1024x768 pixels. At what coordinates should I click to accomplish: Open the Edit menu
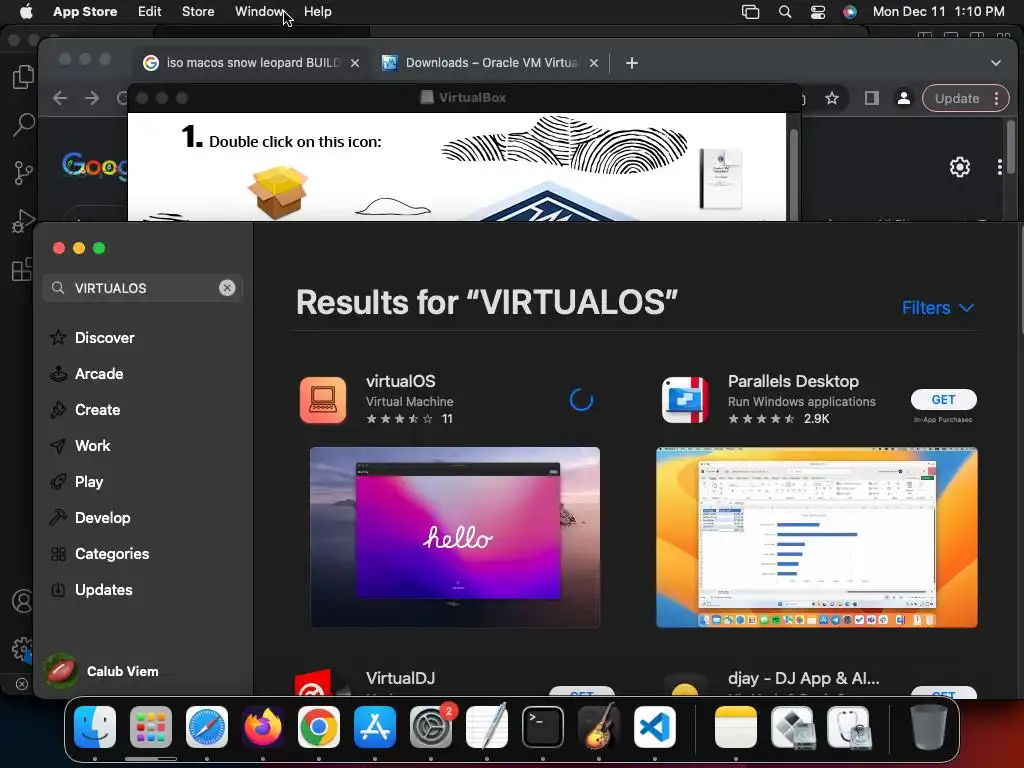[x=150, y=12]
